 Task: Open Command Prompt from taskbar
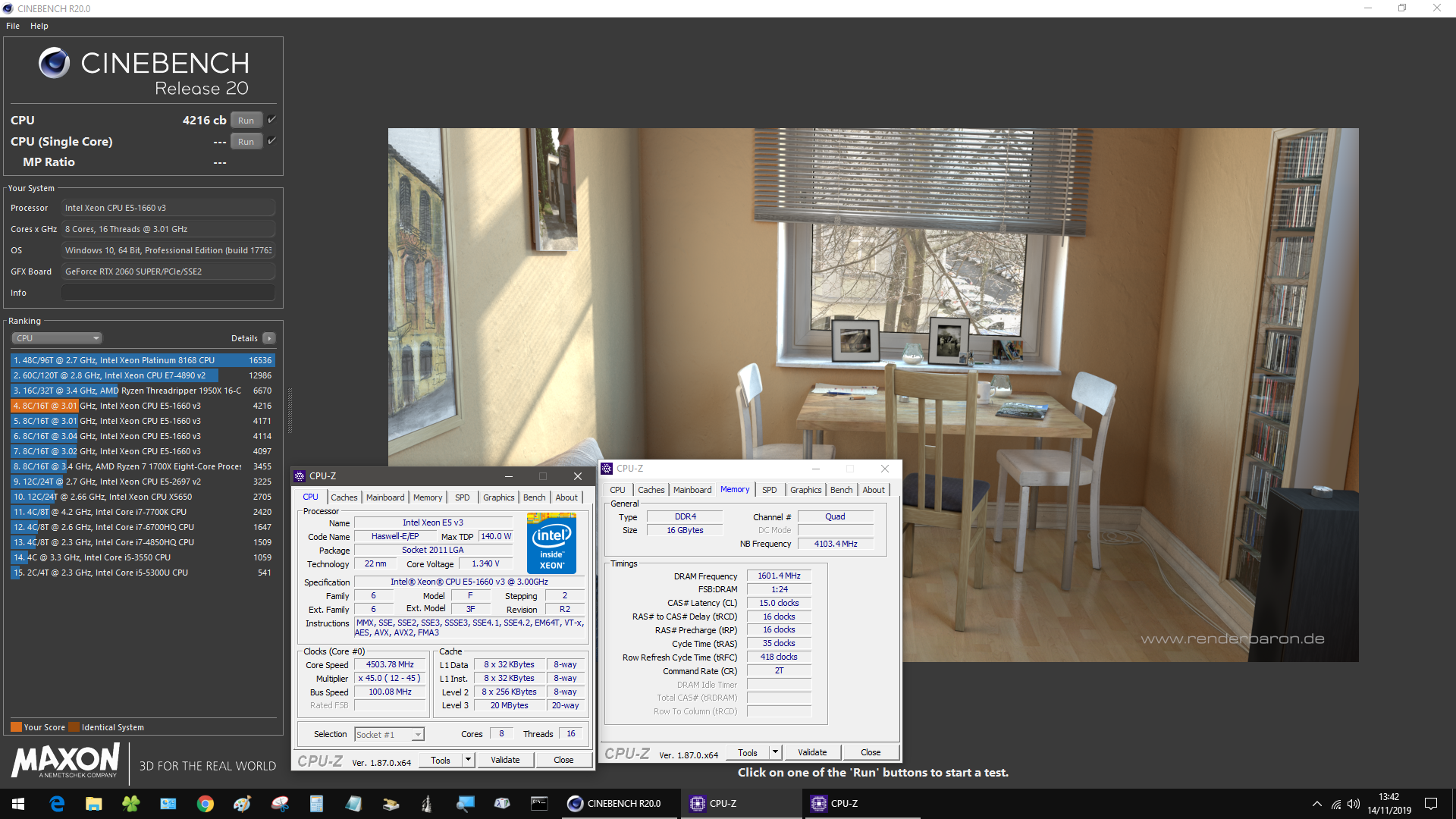point(538,804)
